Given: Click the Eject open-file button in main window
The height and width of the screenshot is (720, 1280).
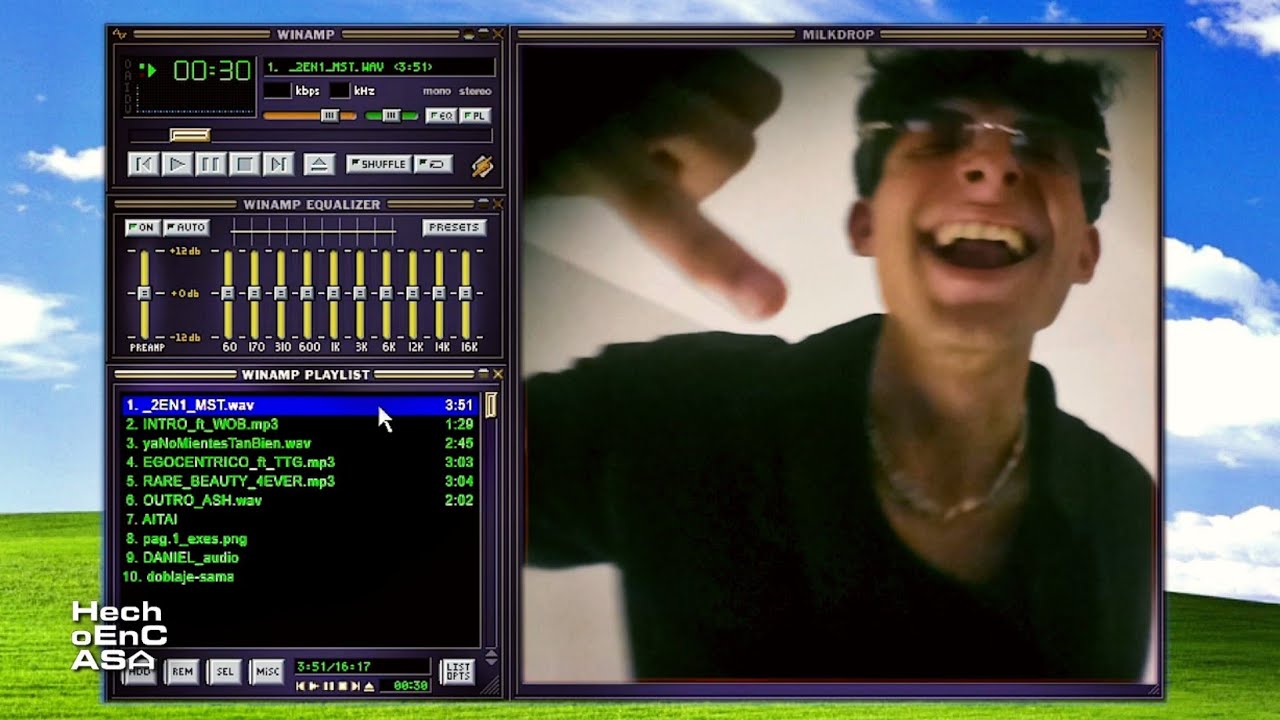Looking at the screenshot, I should 319,164.
